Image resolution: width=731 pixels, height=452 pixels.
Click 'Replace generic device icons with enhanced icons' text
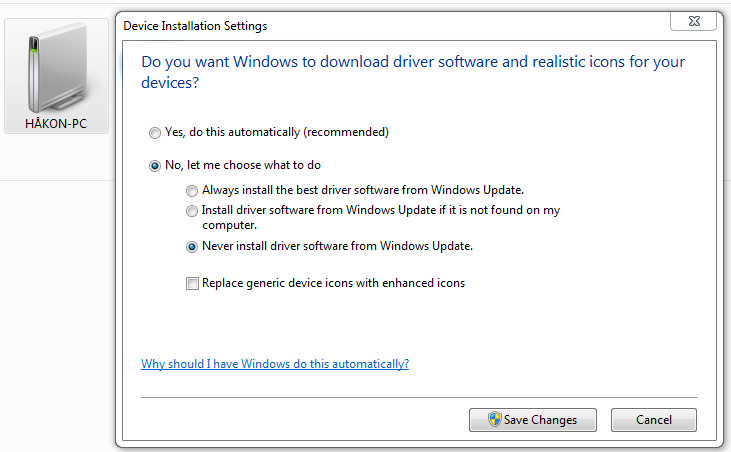click(x=333, y=283)
